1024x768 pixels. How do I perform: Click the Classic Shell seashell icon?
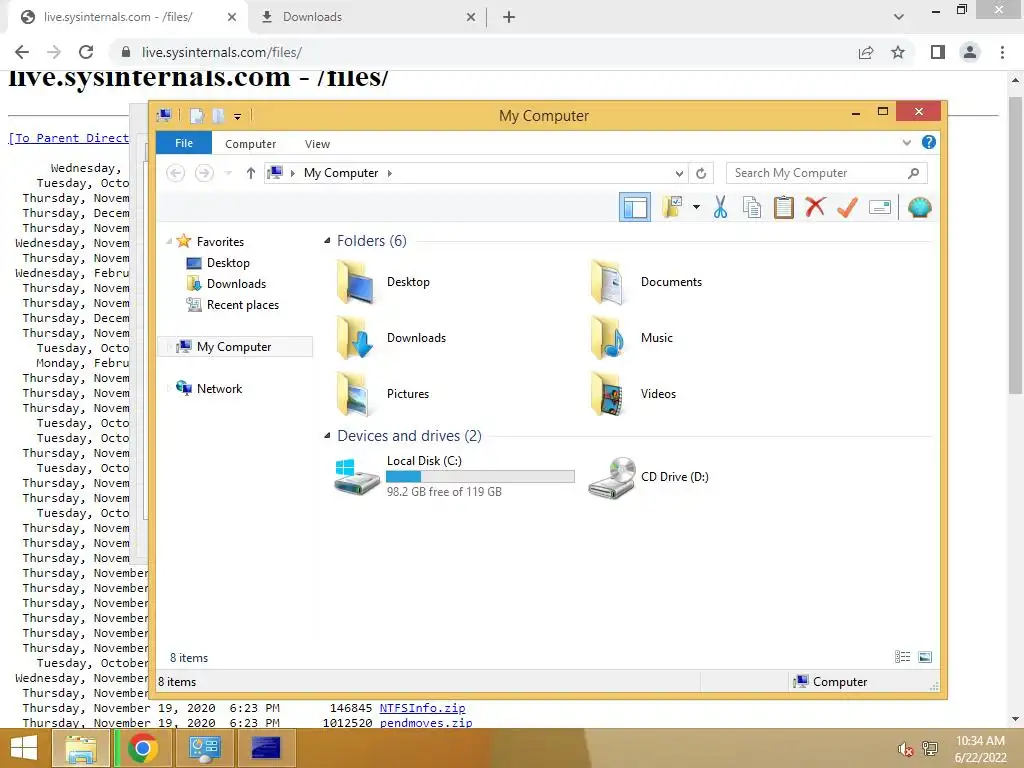(x=919, y=208)
